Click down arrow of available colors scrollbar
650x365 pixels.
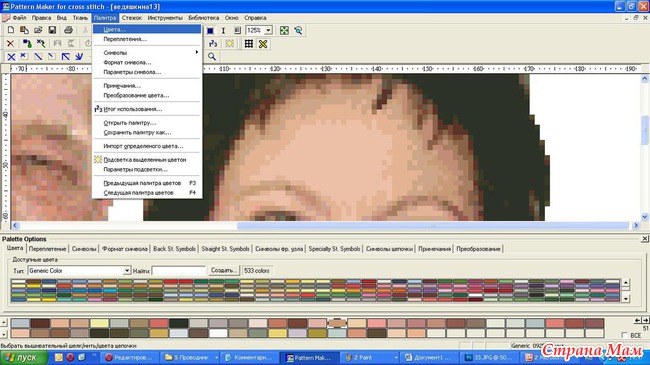click(626, 298)
